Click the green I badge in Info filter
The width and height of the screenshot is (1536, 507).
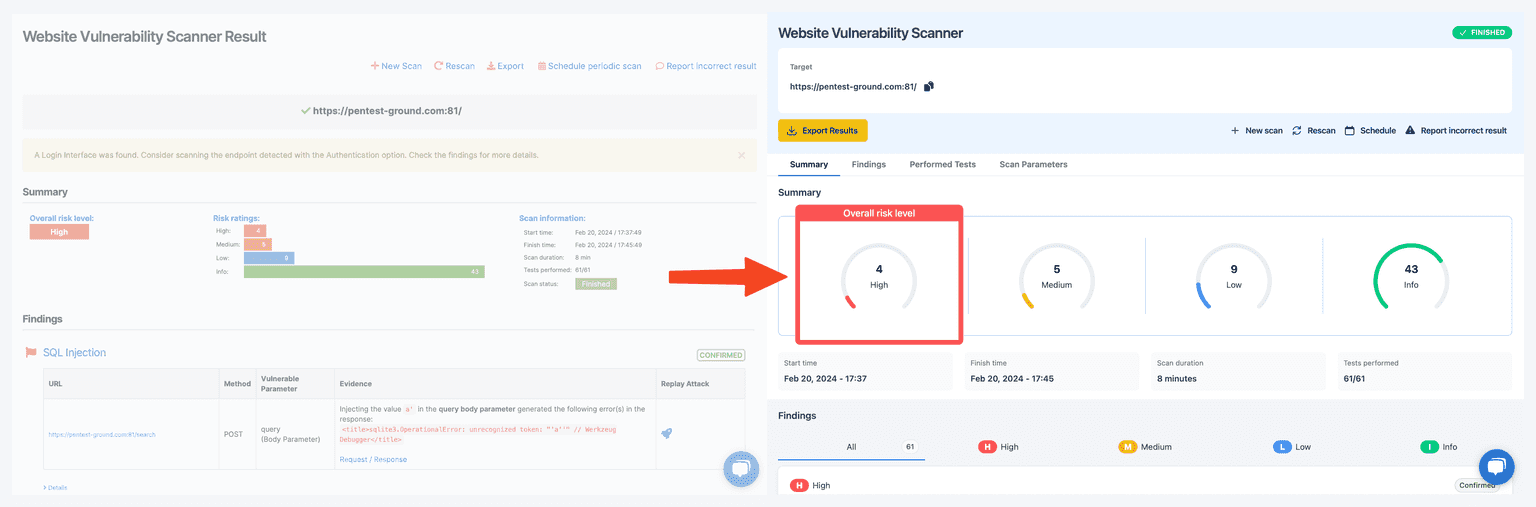coord(1429,447)
